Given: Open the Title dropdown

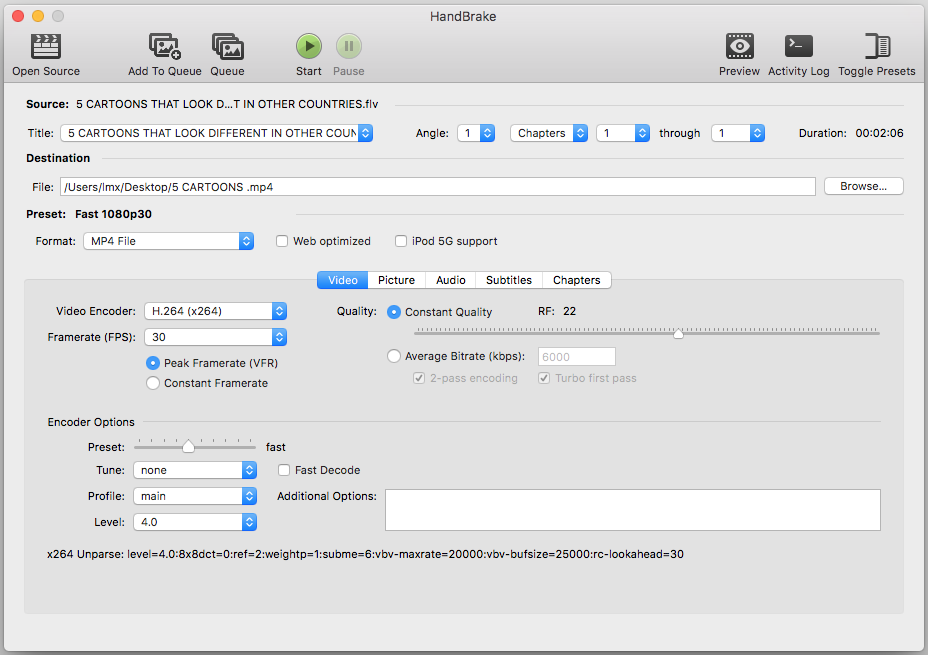Looking at the screenshot, I should click(x=217, y=133).
